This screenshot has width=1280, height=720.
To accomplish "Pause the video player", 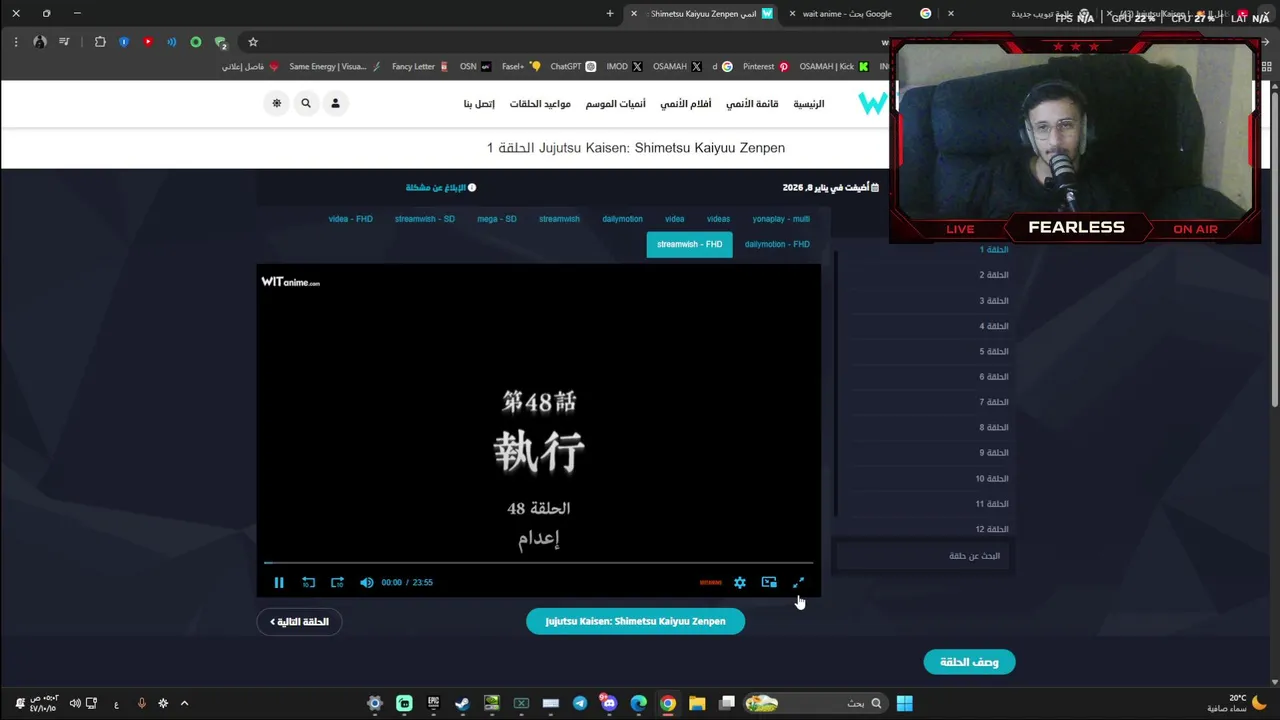I will tap(279, 582).
